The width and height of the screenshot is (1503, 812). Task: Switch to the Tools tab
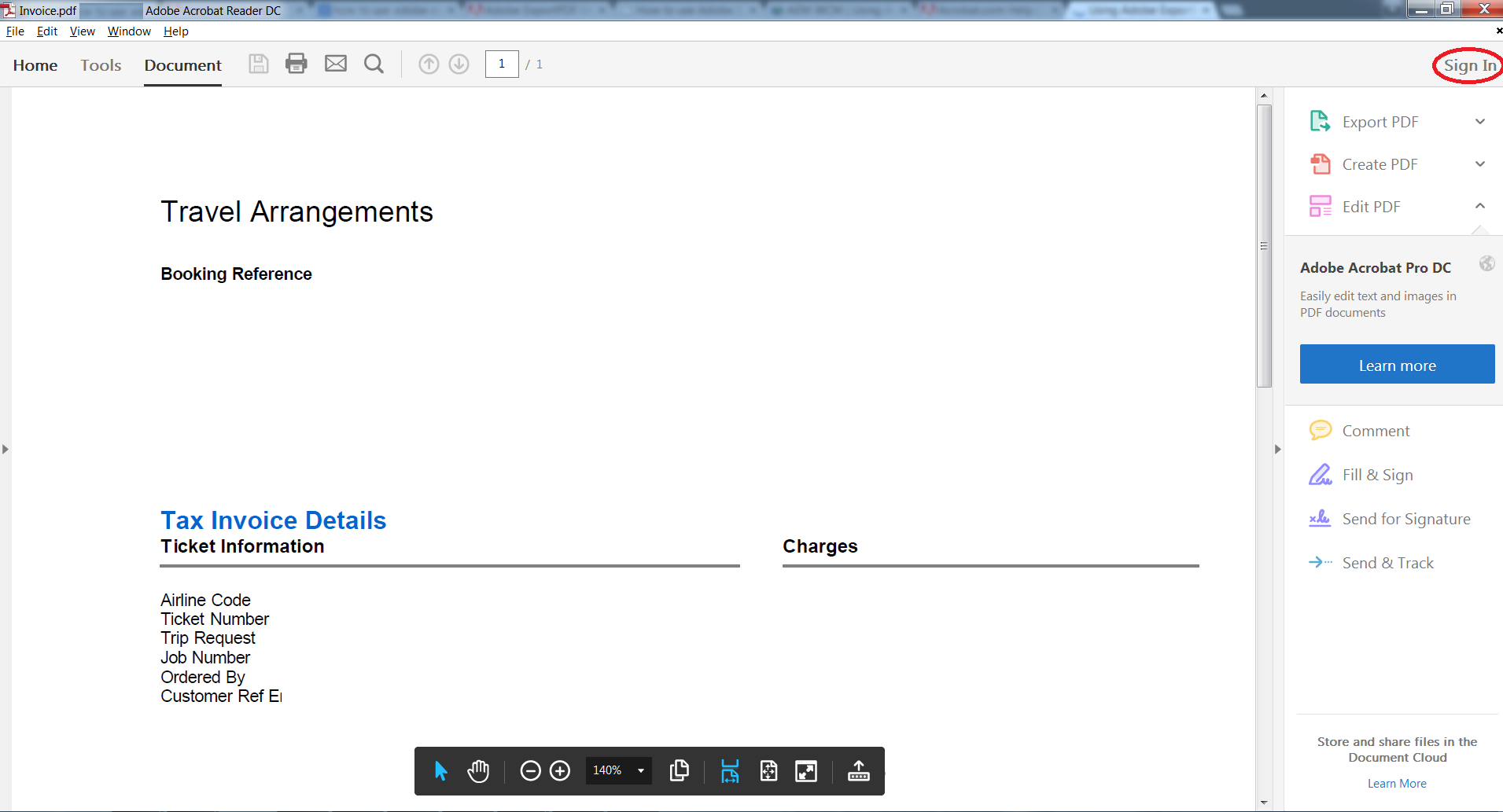click(101, 65)
